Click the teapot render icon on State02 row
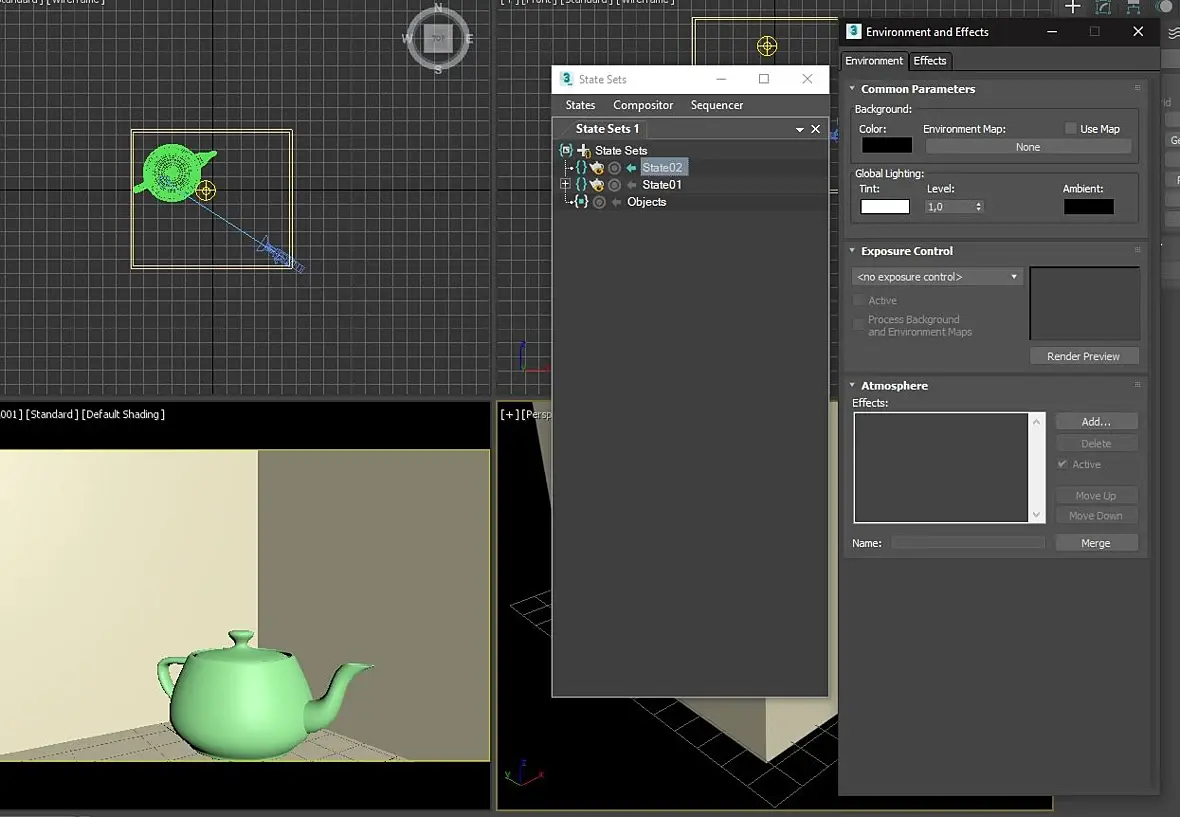Screen dimensions: 1180x817 pos(597,168)
